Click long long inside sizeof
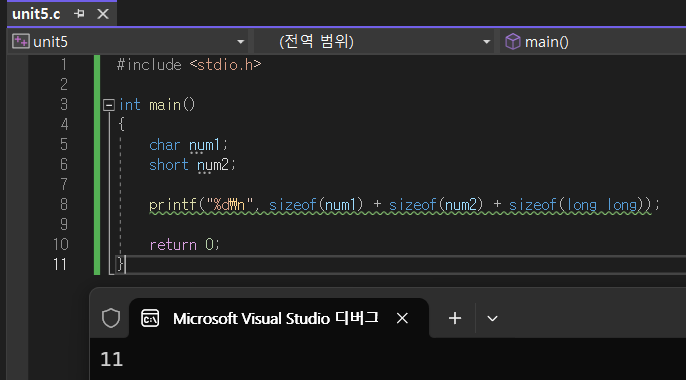Image resolution: width=686 pixels, height=380 pixels. click(601, 205)
